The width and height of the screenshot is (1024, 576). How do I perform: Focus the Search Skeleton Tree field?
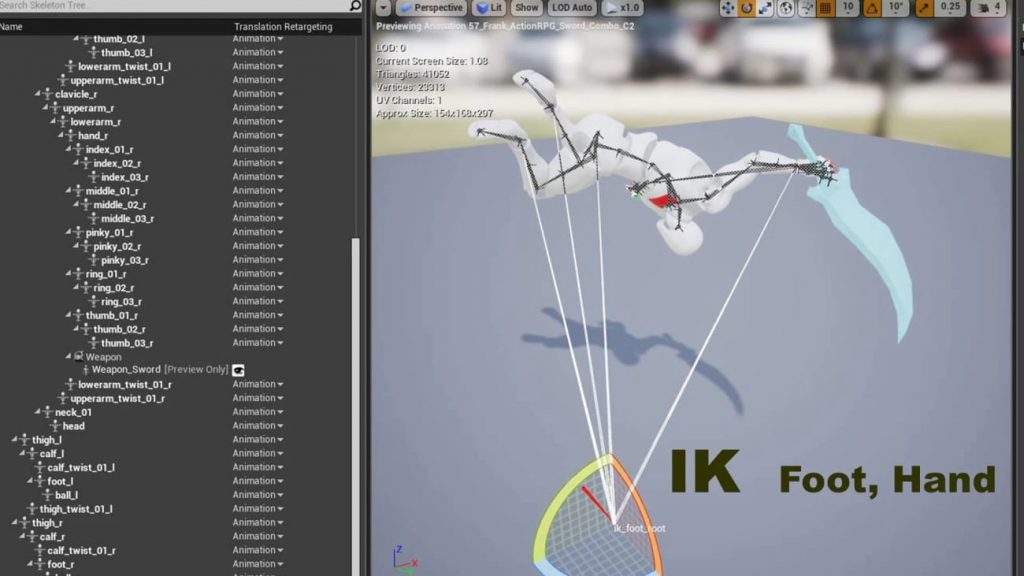tap(174, 5)
